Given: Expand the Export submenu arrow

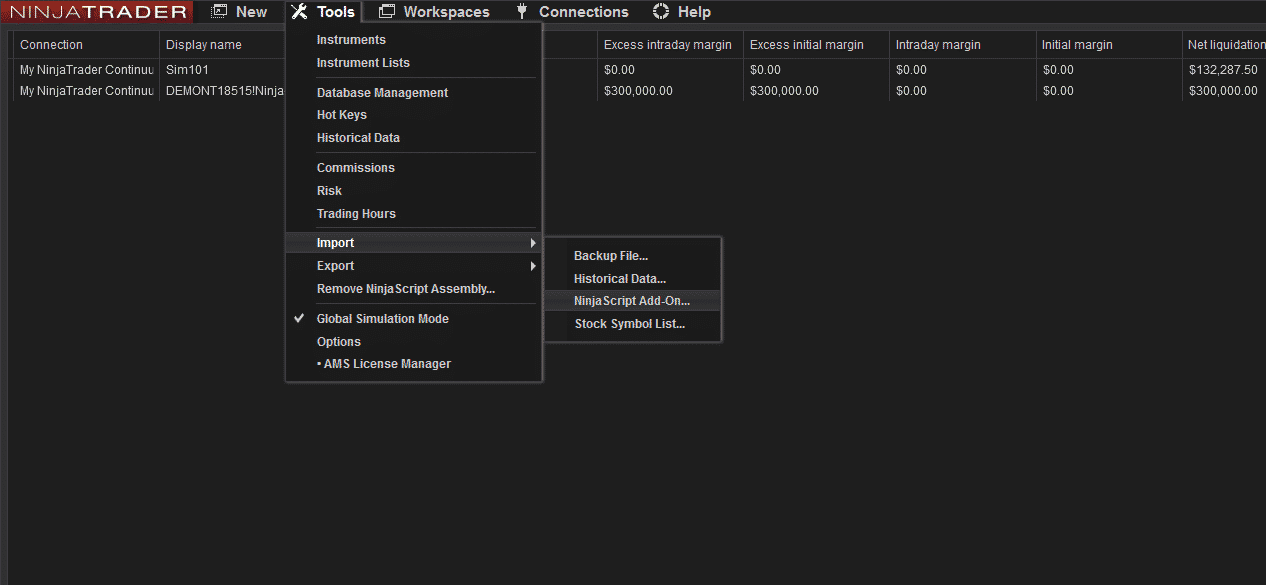Looking at the screenshot, I should point(533,266).
